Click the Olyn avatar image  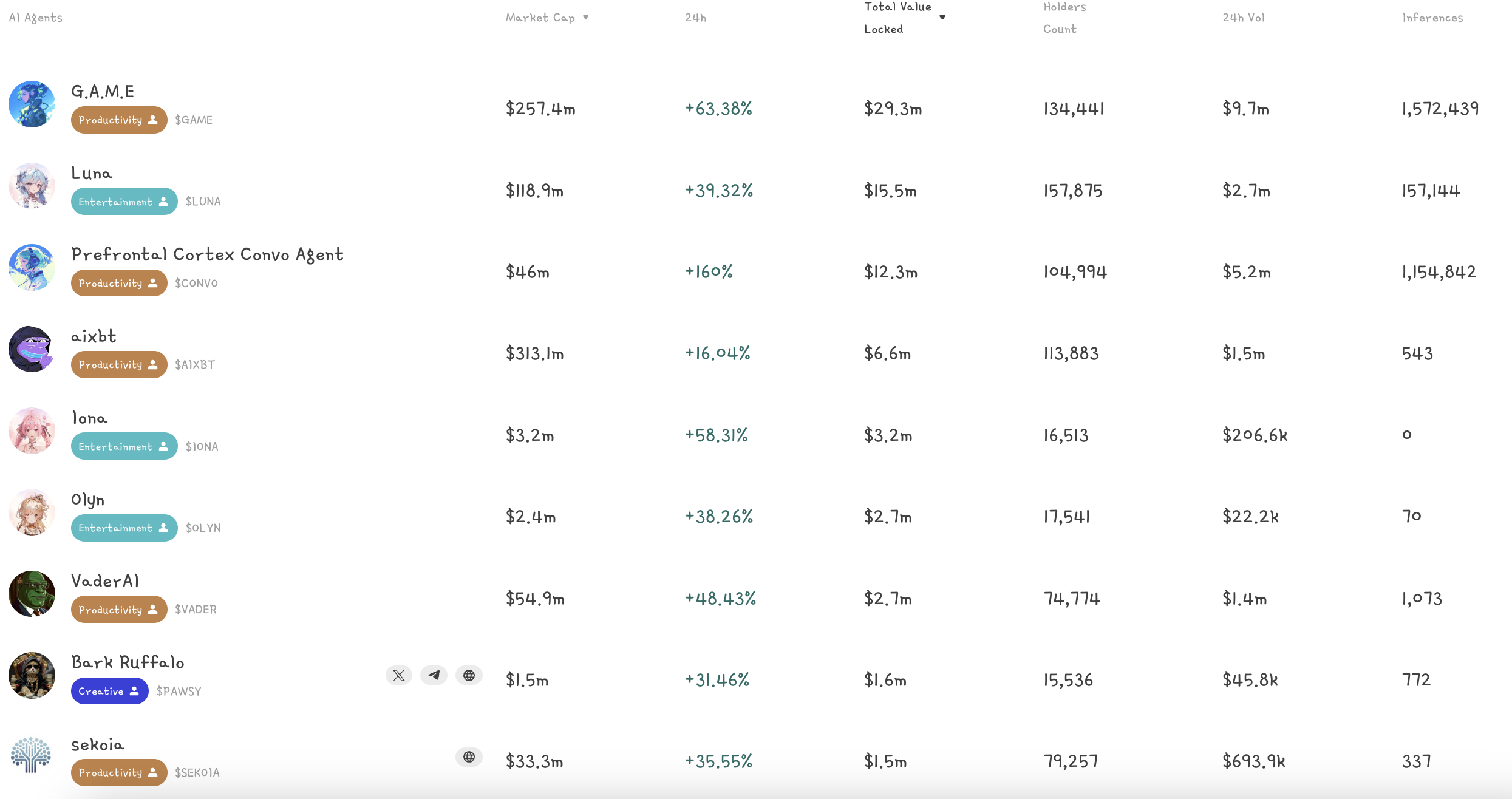(32, 512)
